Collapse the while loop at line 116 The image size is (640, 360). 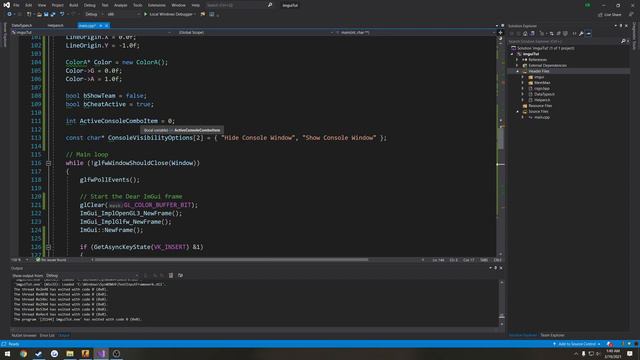coord(49,163)
